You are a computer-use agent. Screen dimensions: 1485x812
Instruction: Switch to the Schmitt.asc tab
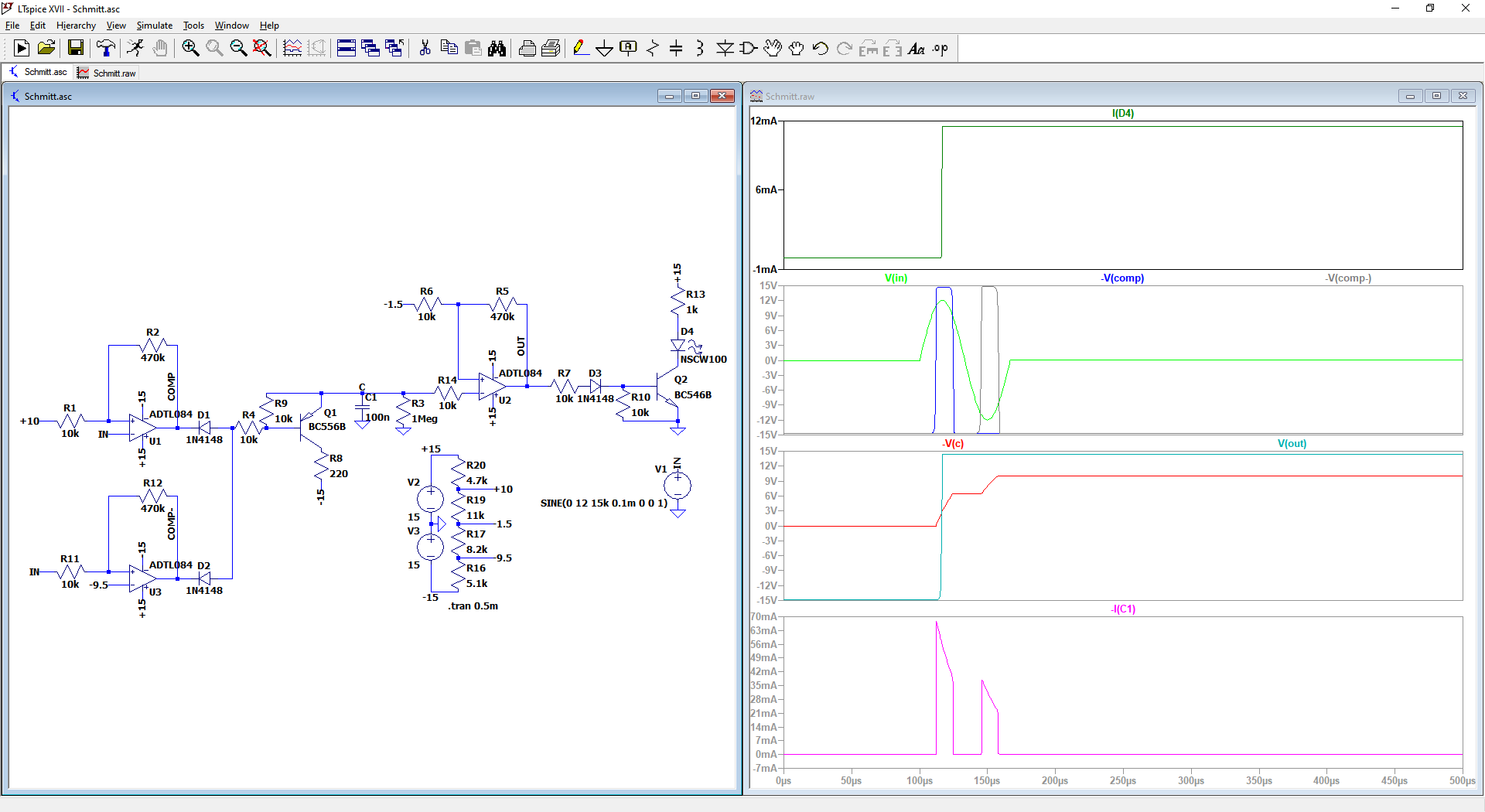click(x=38, y=72)
